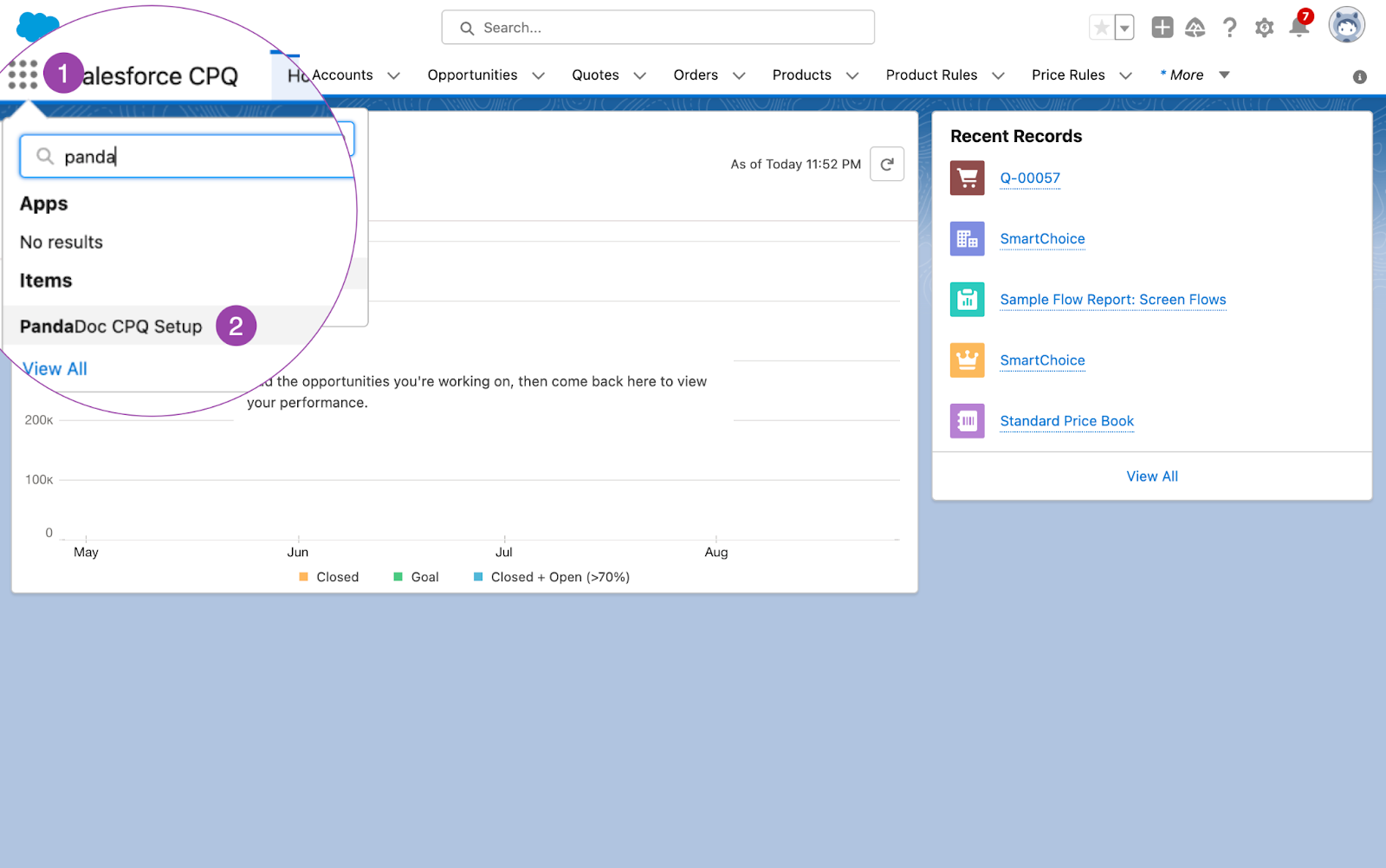Screen dimensions: 1386x868
Task: Open the Trailhead guidance icon
Action: [1195, 28]
